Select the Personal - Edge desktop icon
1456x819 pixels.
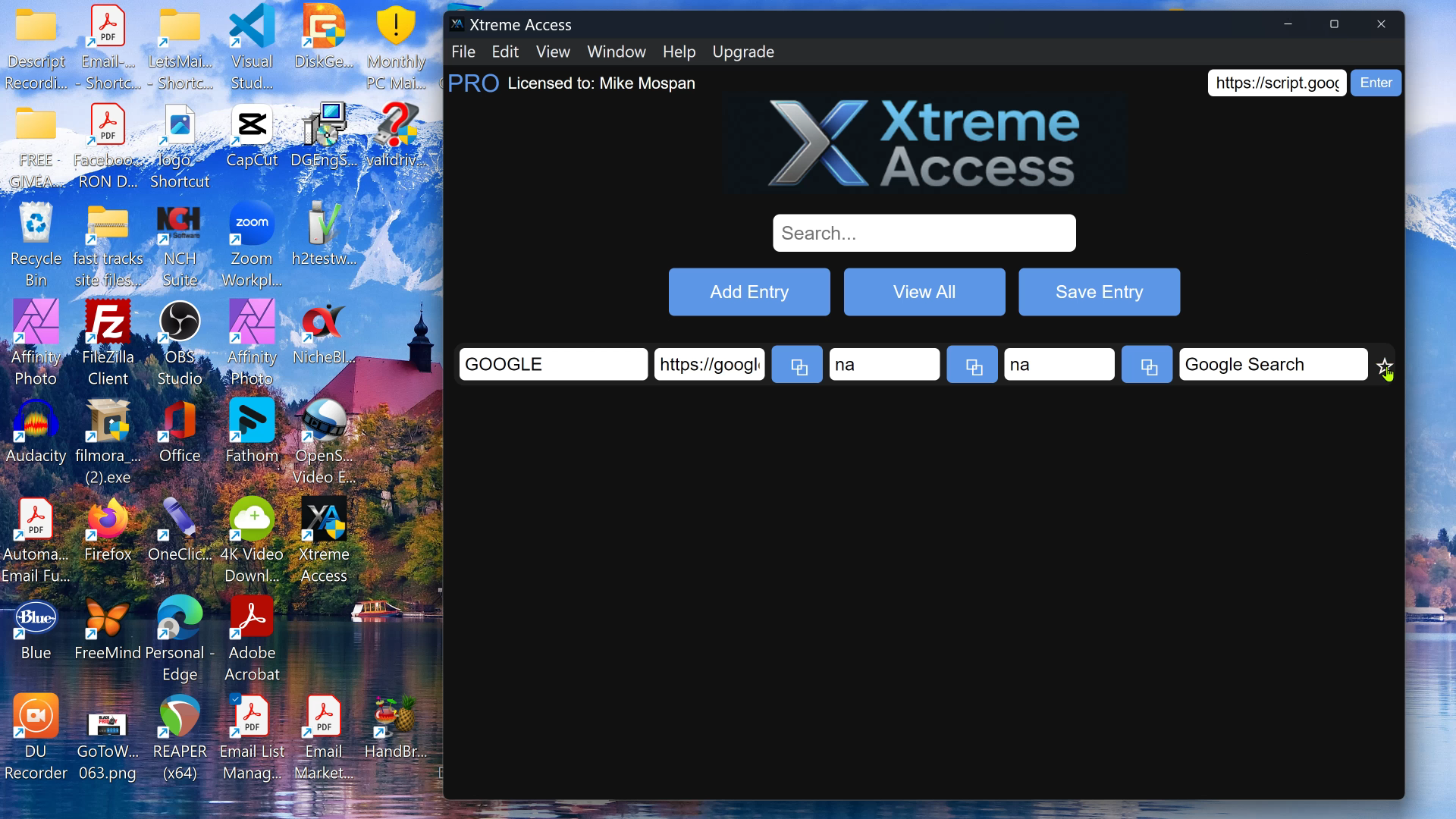click(180, 639)
